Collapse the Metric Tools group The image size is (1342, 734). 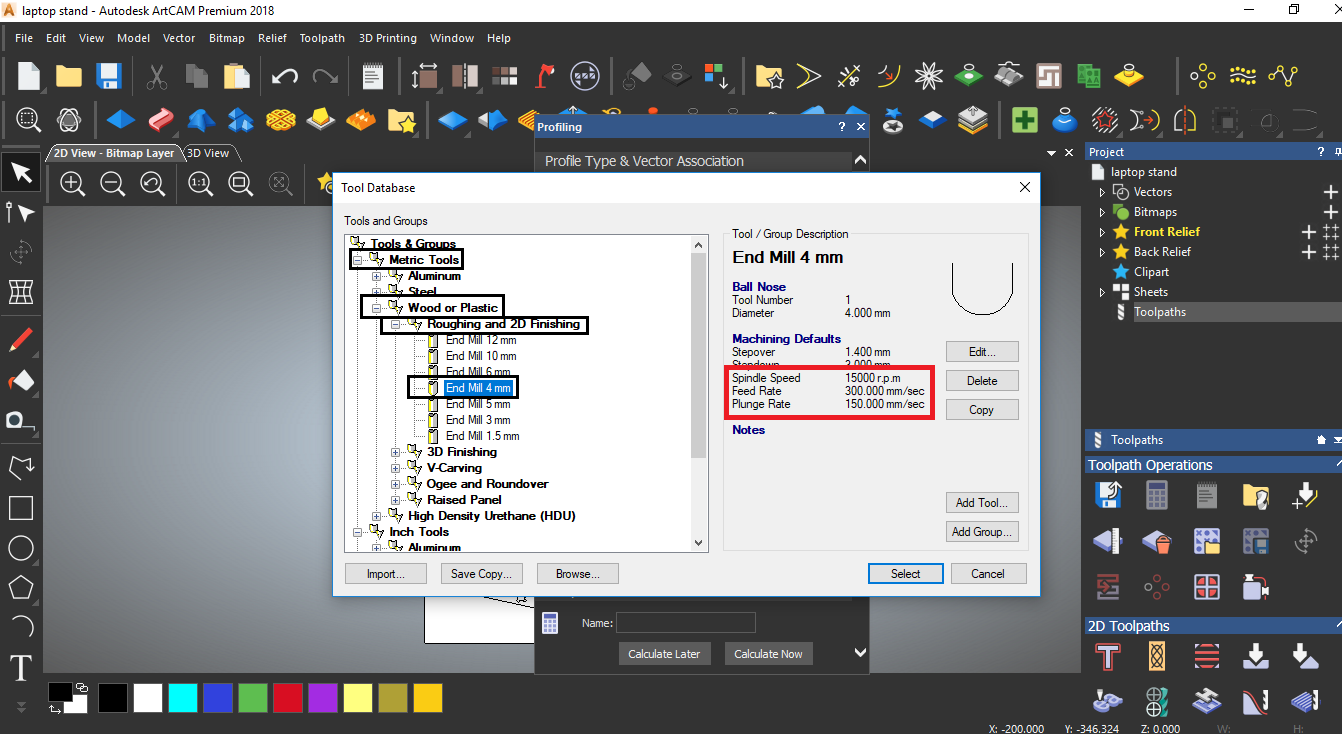pyautogui.click(x=357, y=260)
